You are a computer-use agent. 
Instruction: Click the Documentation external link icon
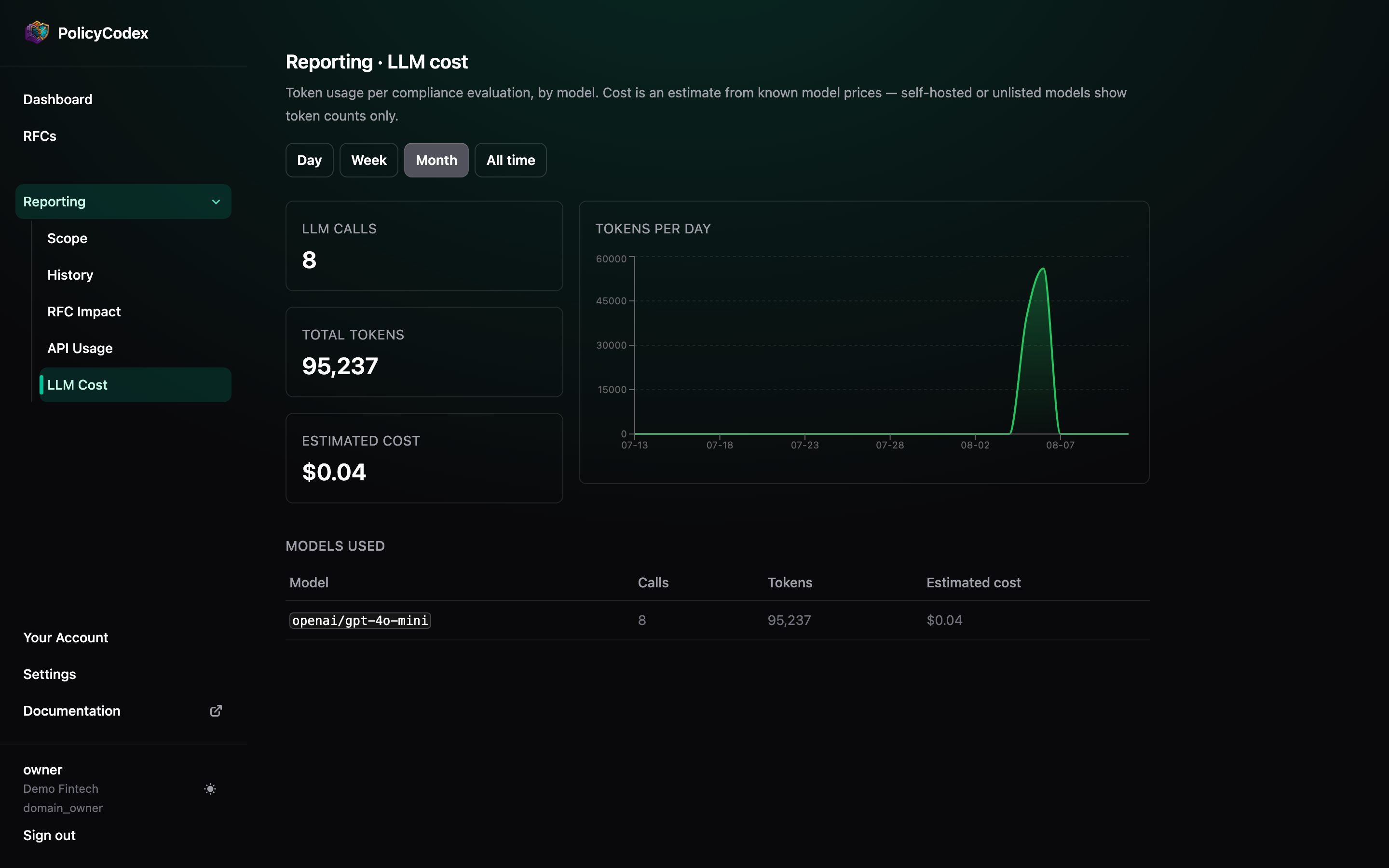pyautogui.click(x=216, y=711)
